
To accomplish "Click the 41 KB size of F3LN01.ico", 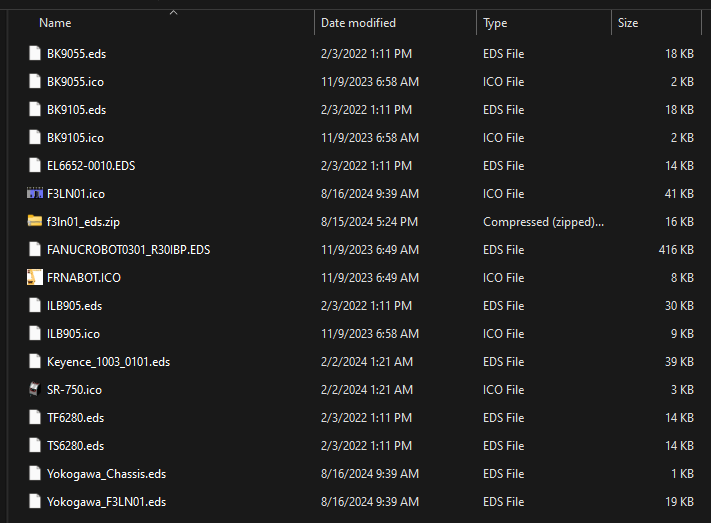I will click(679, 194).
